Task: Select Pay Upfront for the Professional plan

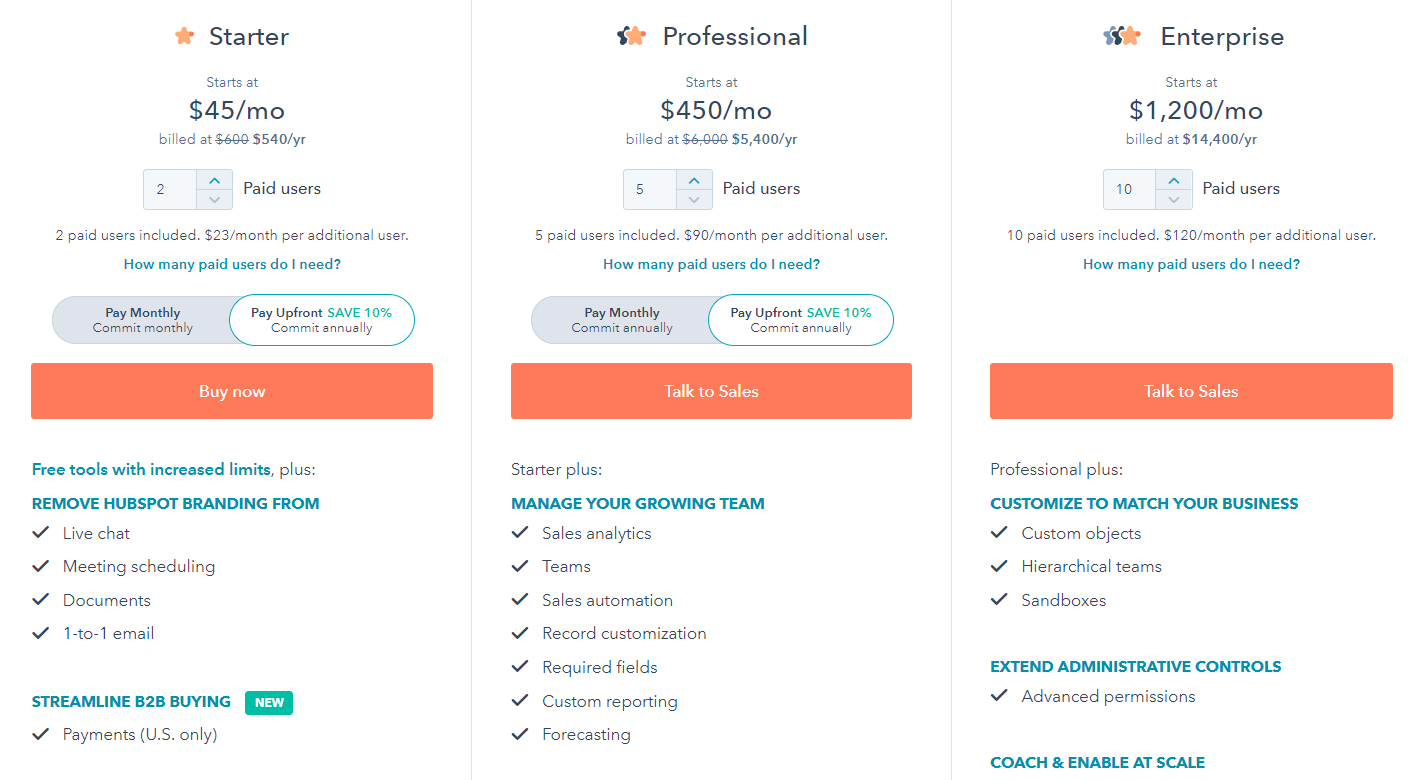Action: tap(800, 319)
